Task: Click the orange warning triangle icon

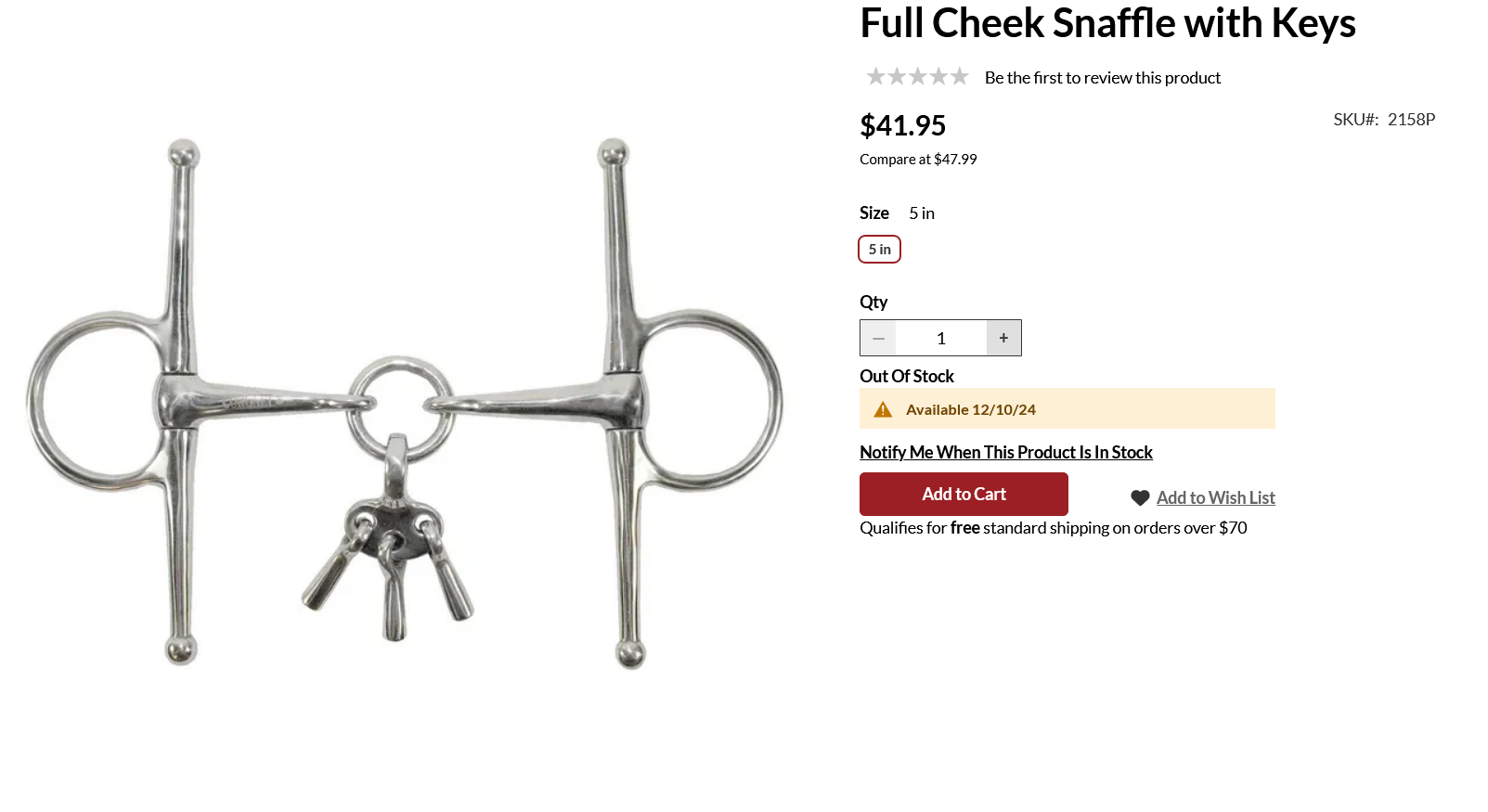Action: coord(883,409)
